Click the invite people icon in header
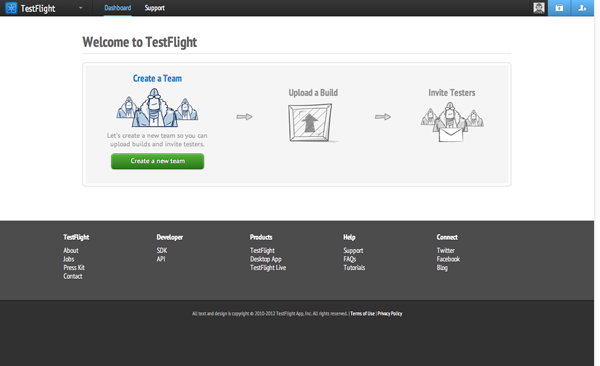 pyautogui.click(x=582, y=8)
